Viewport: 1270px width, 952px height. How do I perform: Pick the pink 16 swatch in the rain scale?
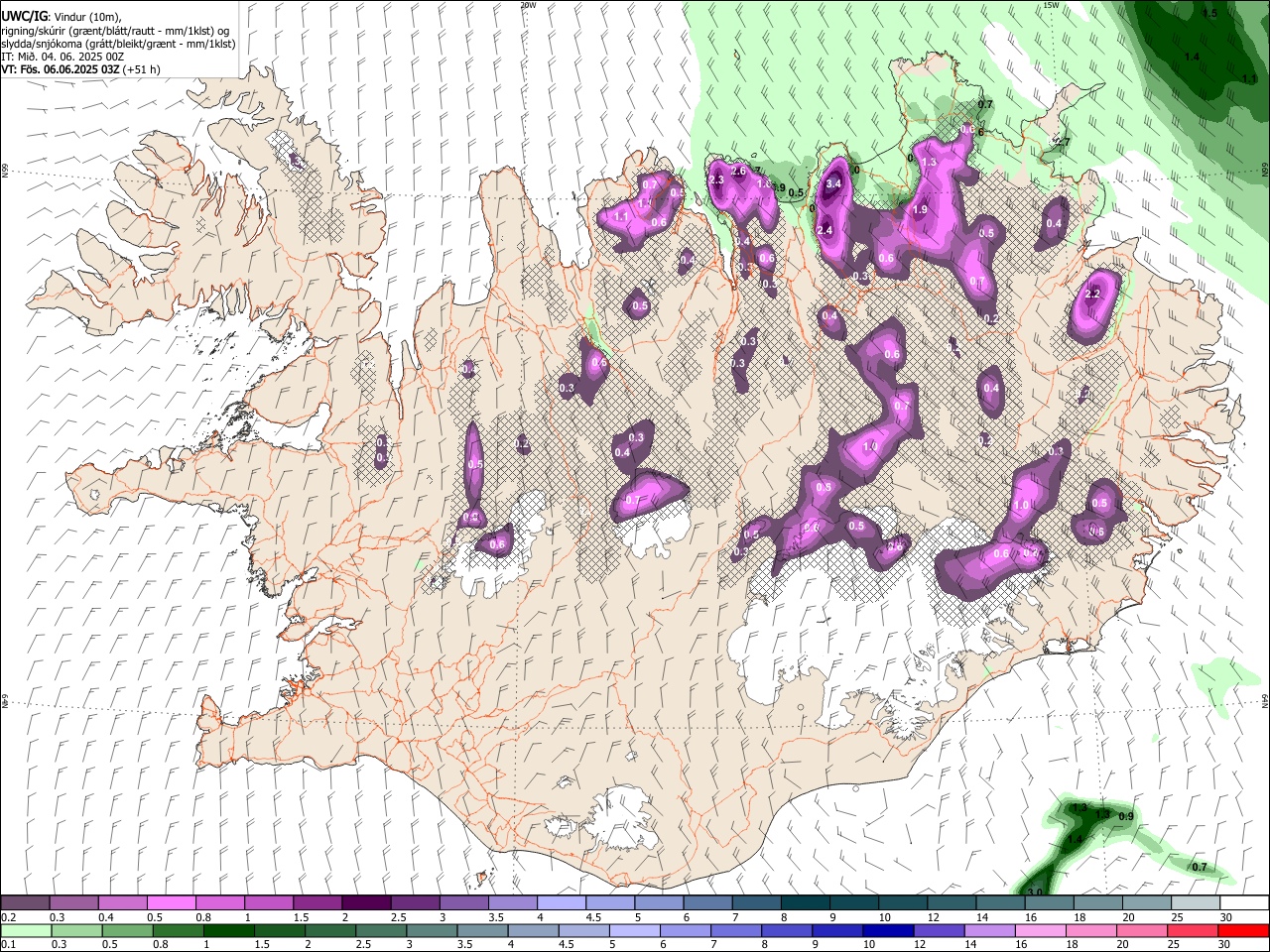(1040, 930)
